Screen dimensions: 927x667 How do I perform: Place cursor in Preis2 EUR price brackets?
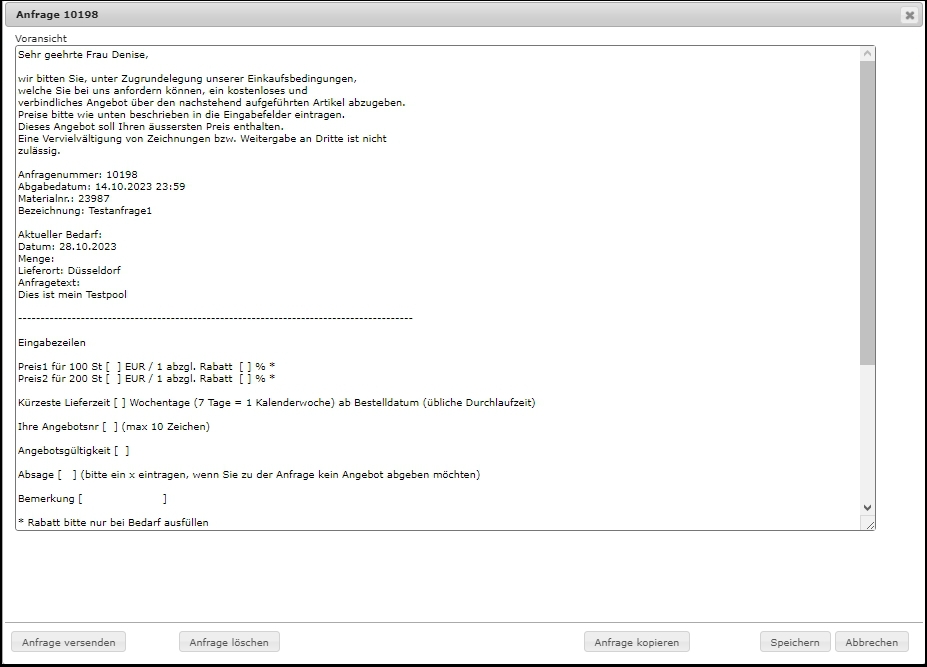113,379
